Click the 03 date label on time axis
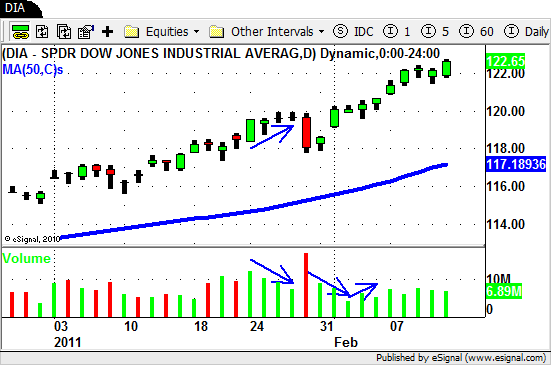This screenshot has width=551, height=365. (61, 326)
